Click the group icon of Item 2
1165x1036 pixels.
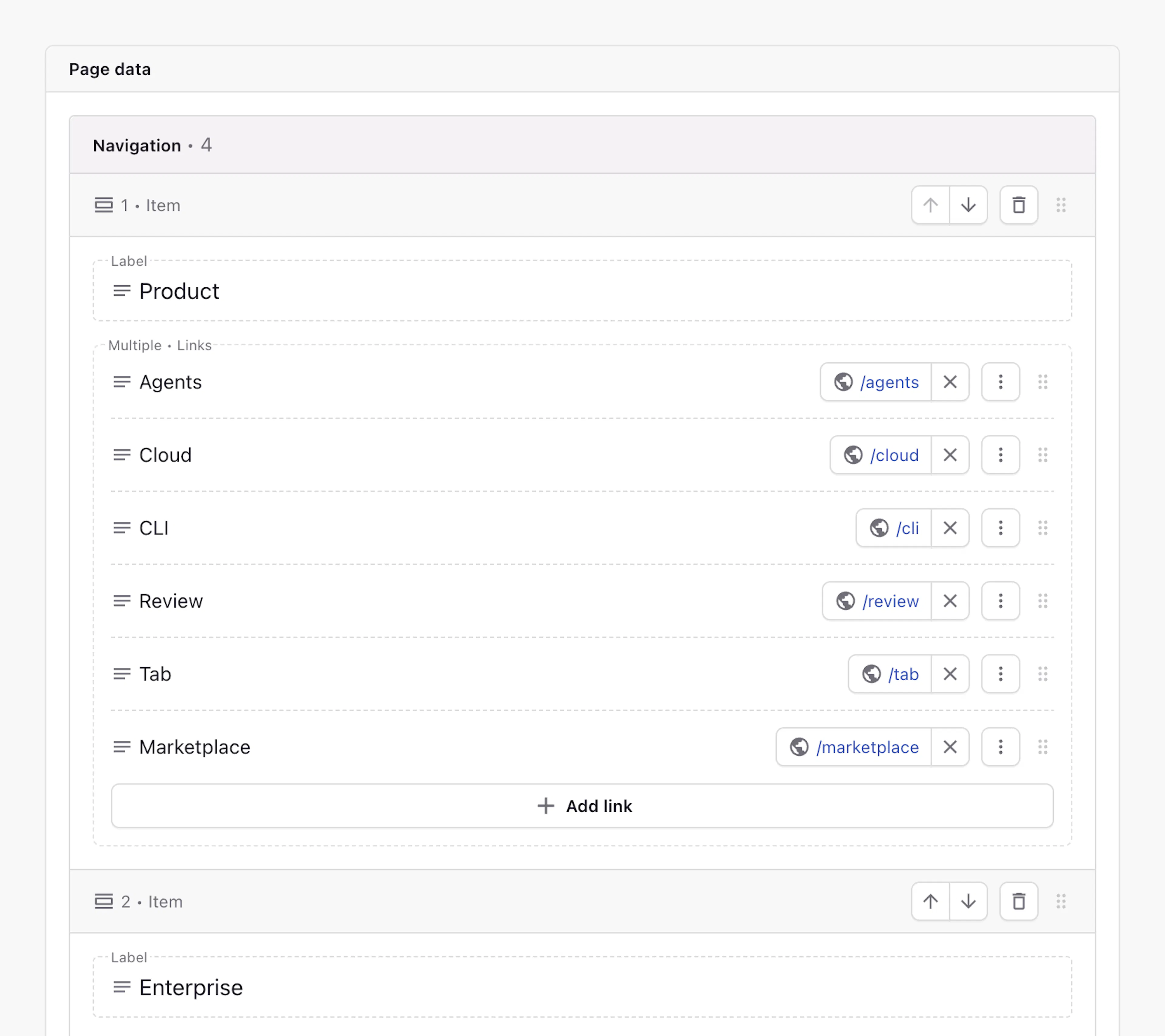(x=104, y=901)
